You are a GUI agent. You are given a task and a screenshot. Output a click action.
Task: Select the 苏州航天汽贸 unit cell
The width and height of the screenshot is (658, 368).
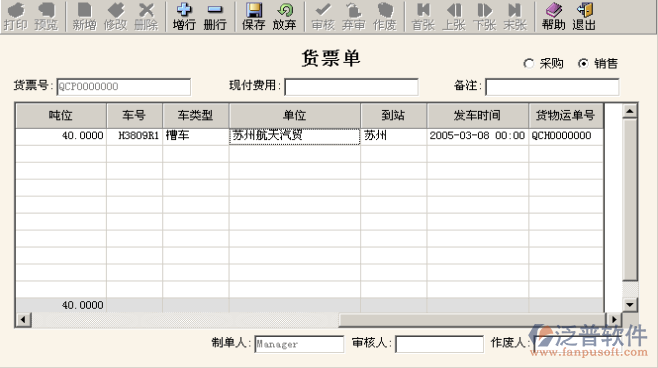point(295,136)
